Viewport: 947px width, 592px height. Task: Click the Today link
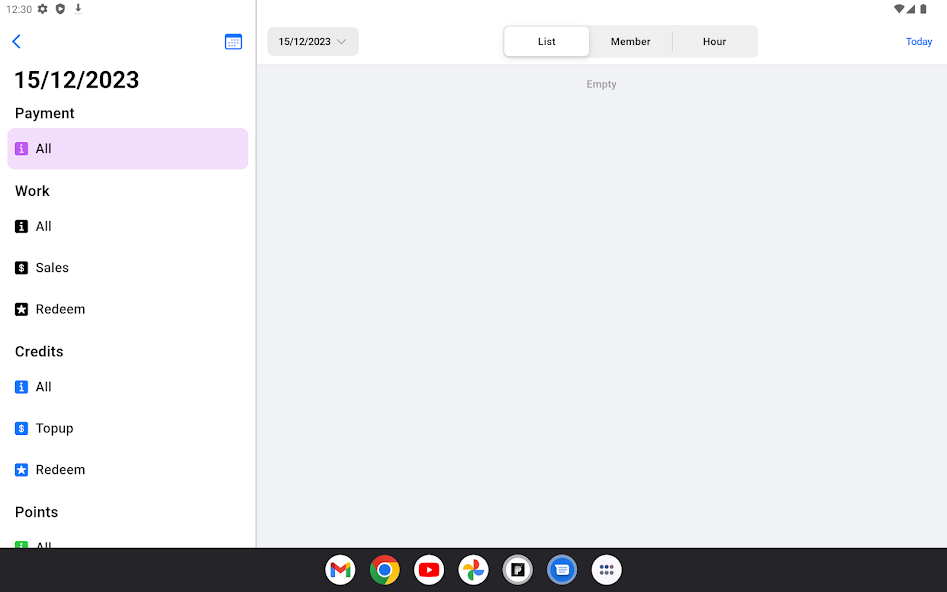pyautogui.click(x=918, y=41)
